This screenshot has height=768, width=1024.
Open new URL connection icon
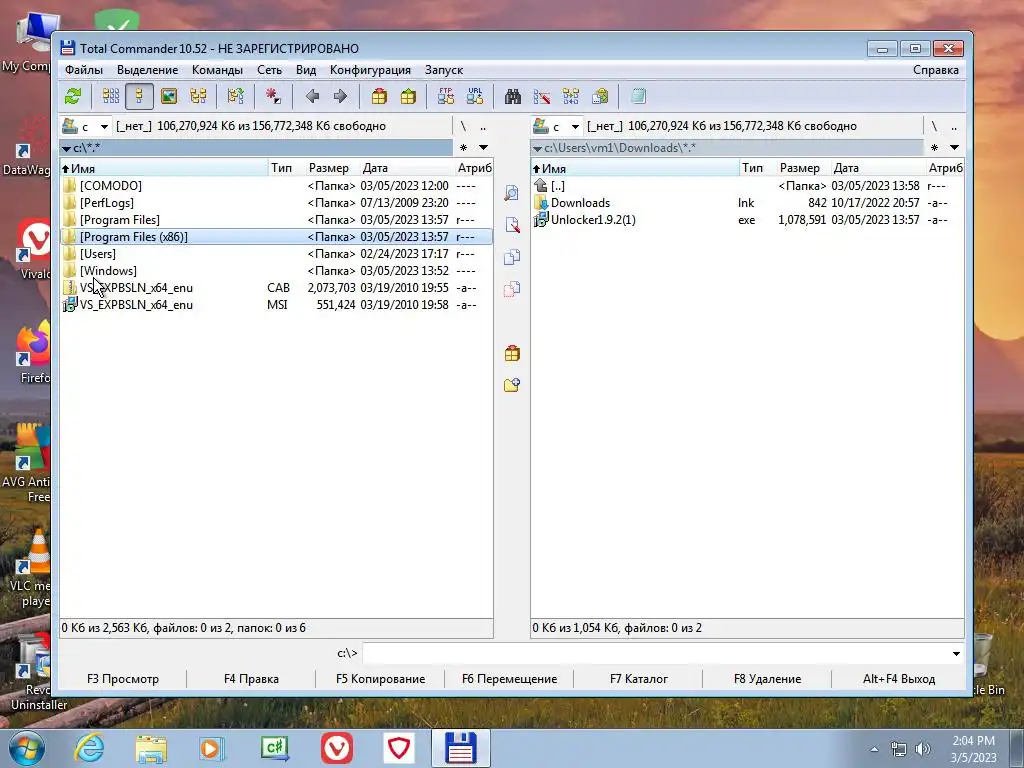475,97
